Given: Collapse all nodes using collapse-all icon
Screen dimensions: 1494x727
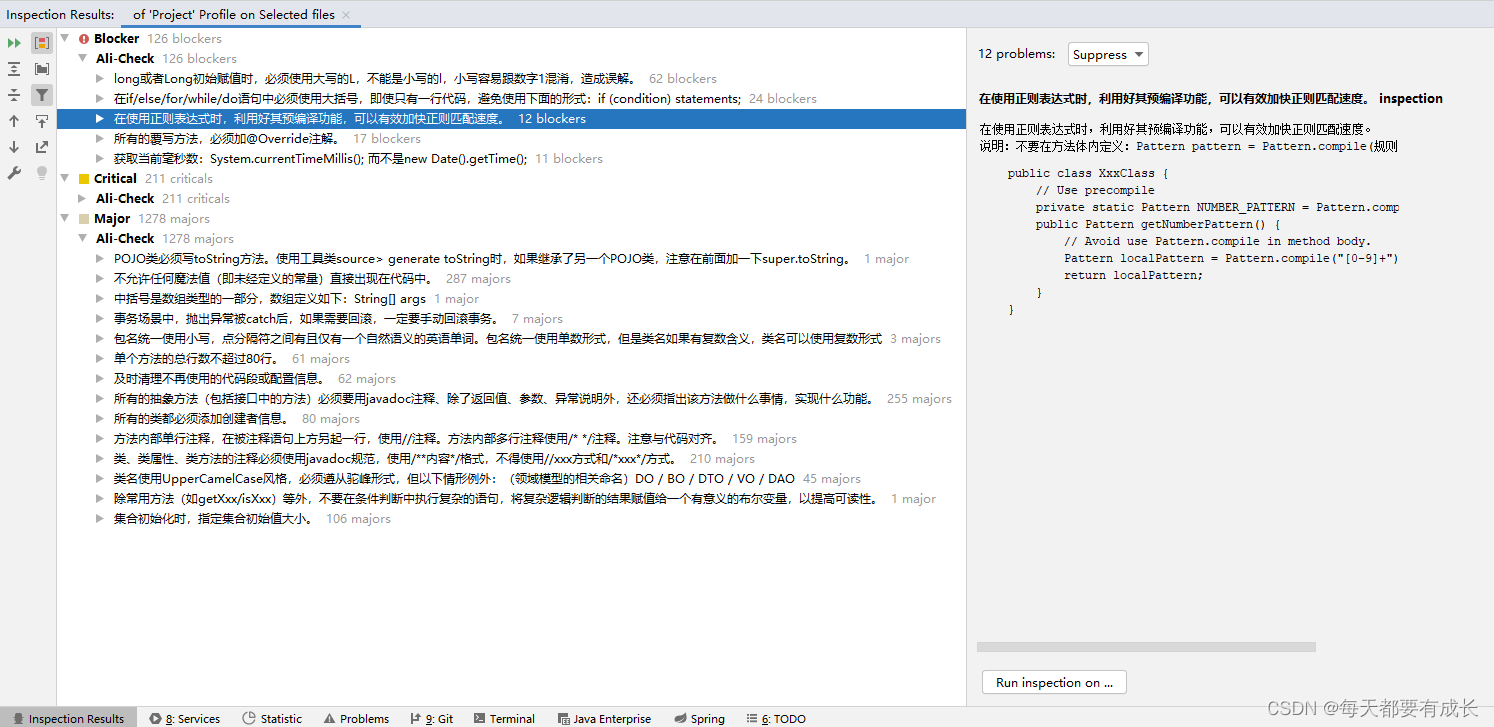Looking at the screenshot, I should 14,95.
